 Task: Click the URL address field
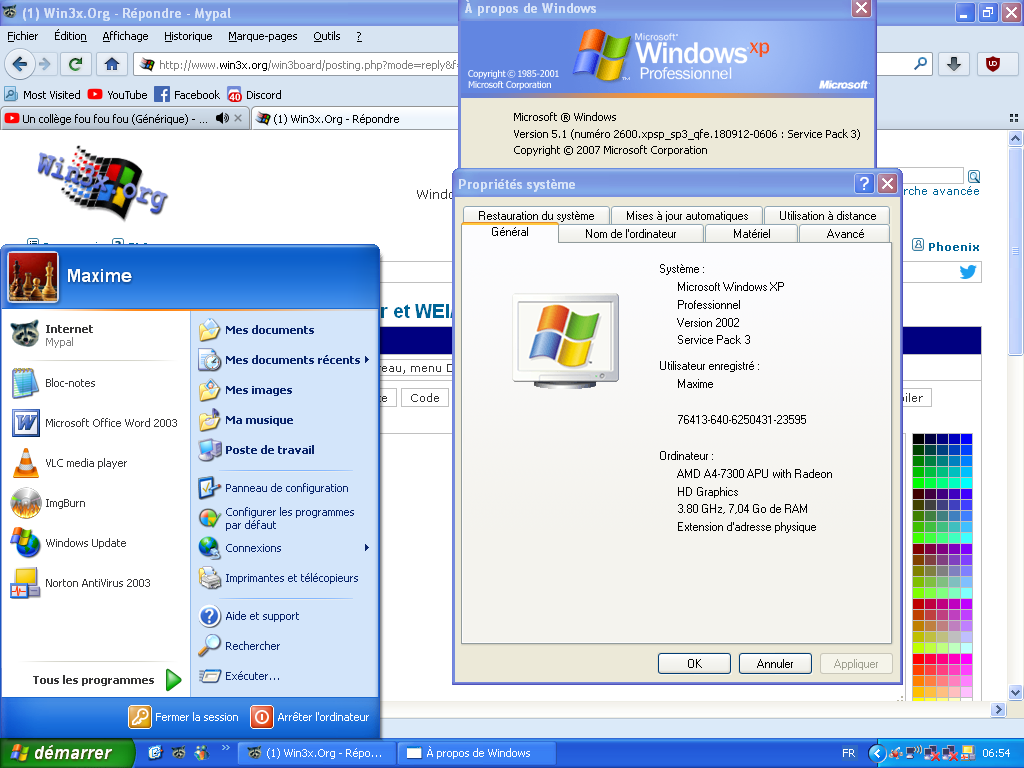click(x=307, y=65)
